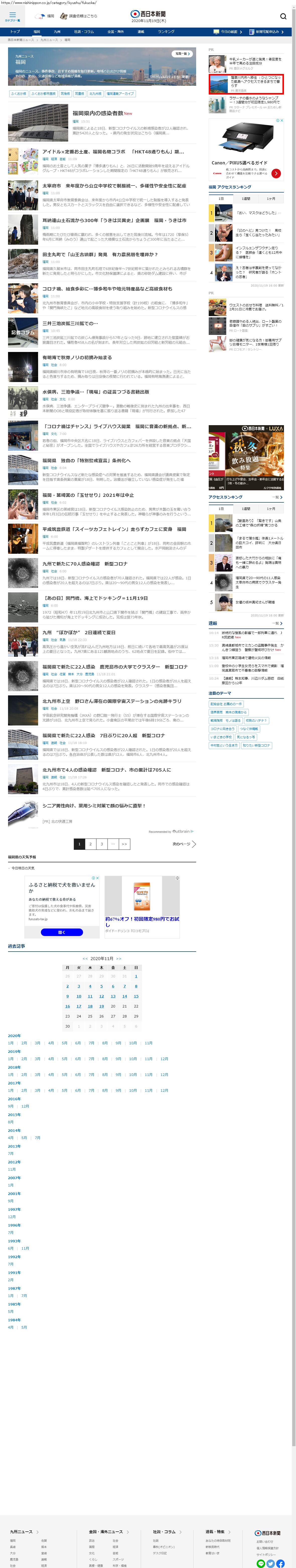Open 【あの日】関門橋 海上でドッキング article
296x1568 pixels.
95,598
